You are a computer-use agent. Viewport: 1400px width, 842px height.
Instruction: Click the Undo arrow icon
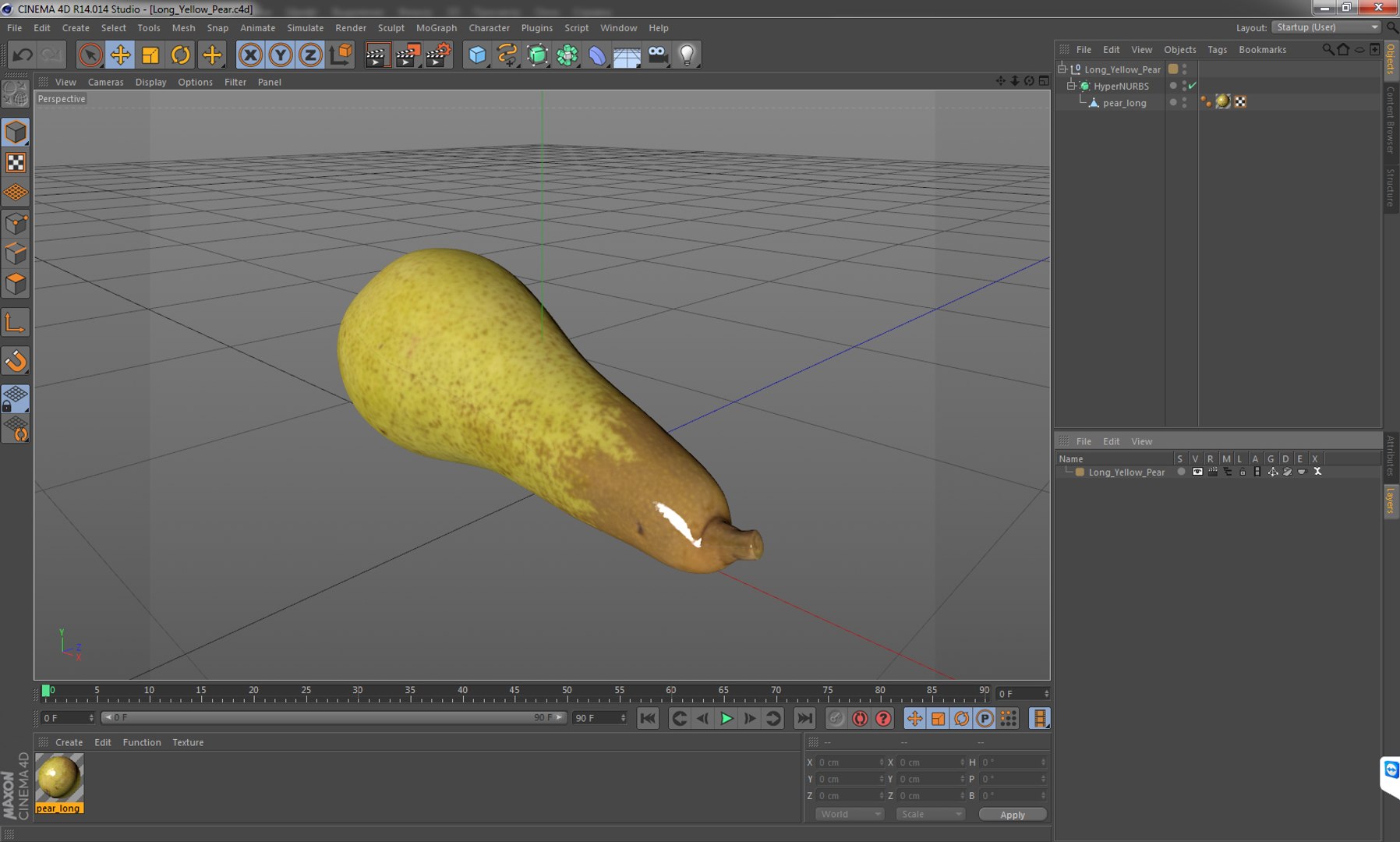[x=23, y=55]
